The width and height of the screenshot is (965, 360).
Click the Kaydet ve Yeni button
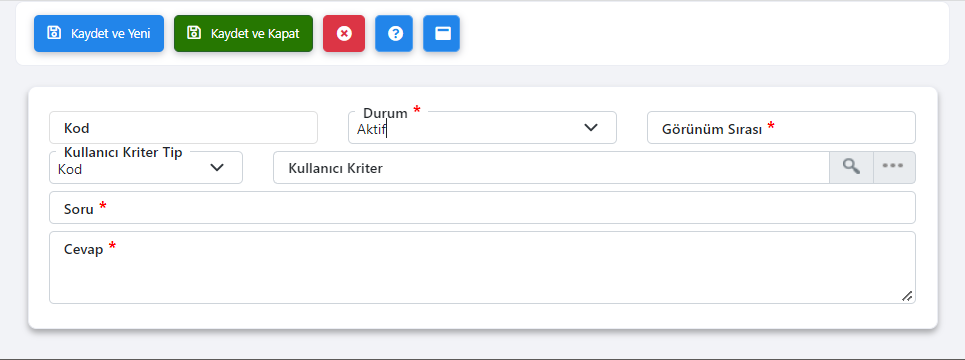pyautogui.click(x=99, y=33)
